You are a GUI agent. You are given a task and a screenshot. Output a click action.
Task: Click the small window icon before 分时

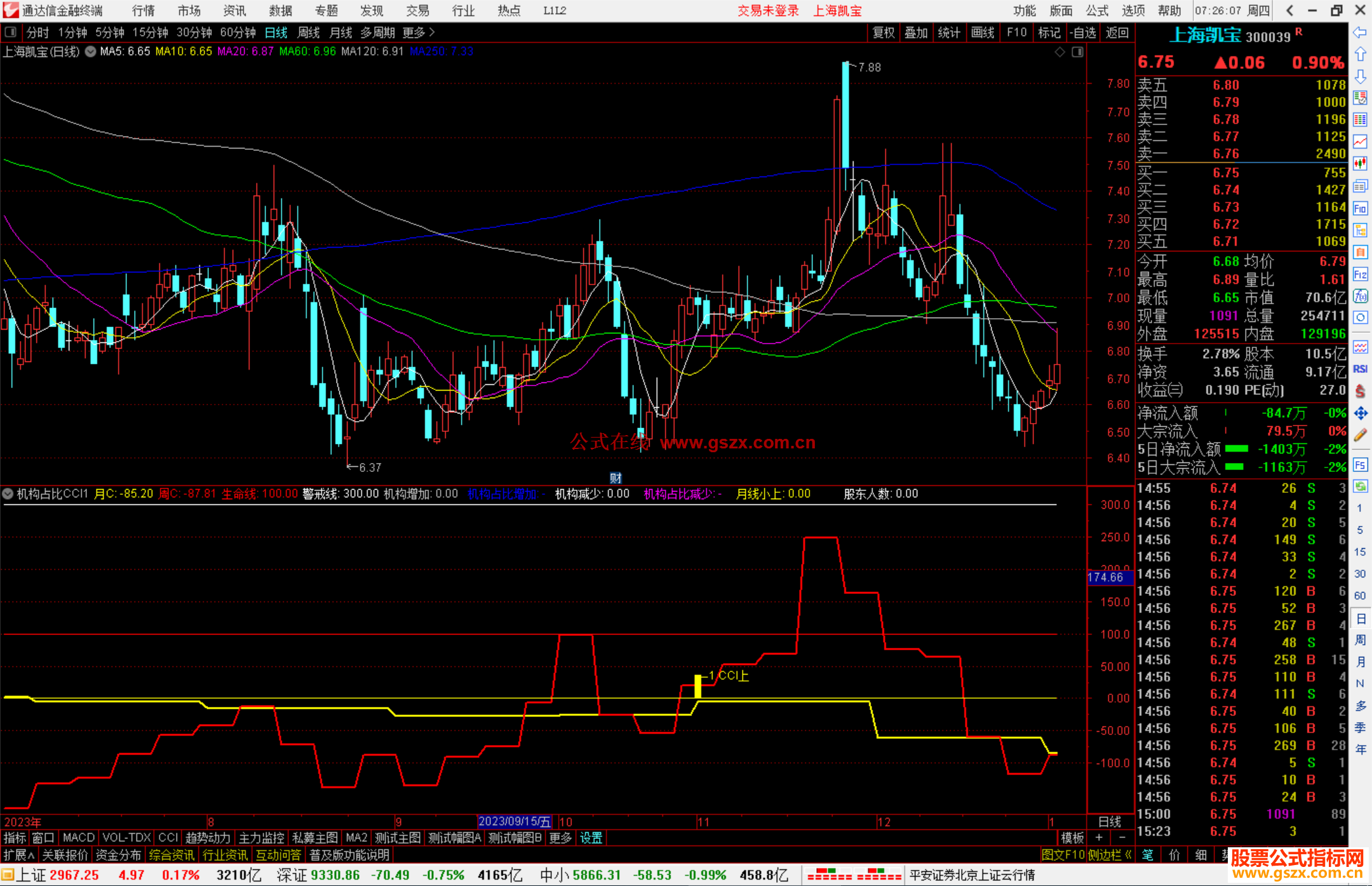click(x=11, y=32)
